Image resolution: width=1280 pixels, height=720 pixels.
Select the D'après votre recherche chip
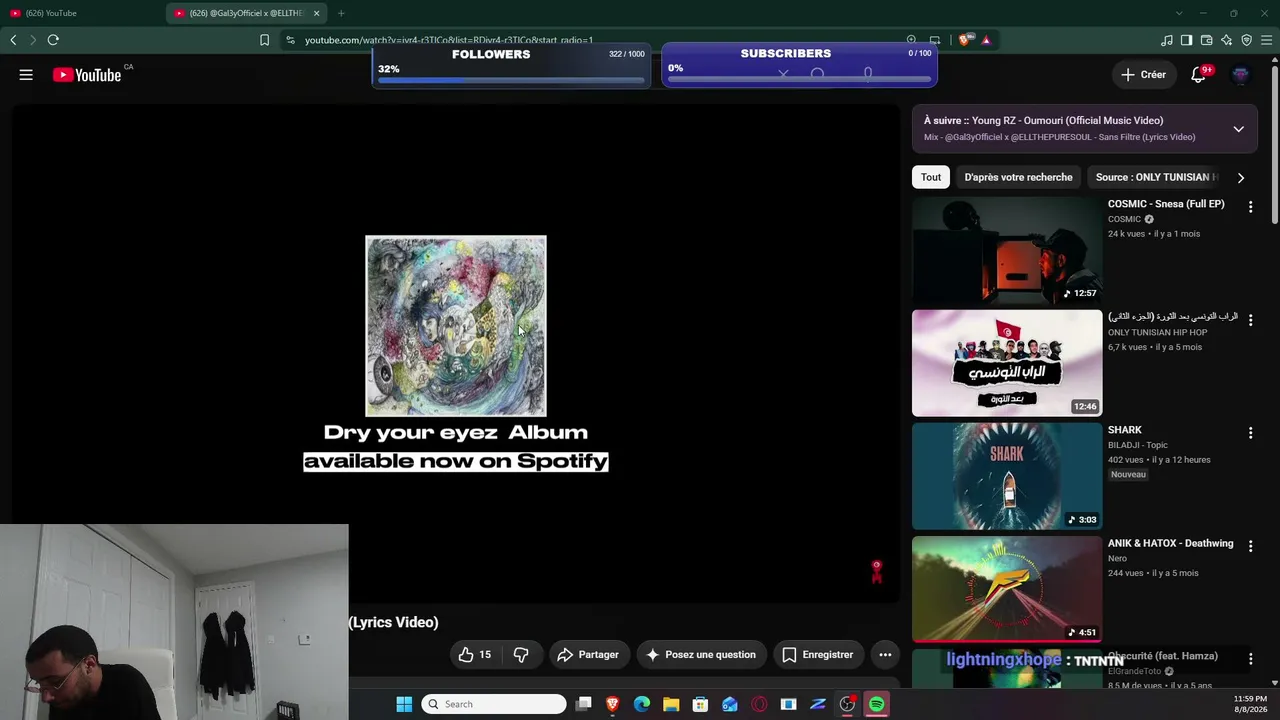pyautogui.click(x=1018, y=177)
